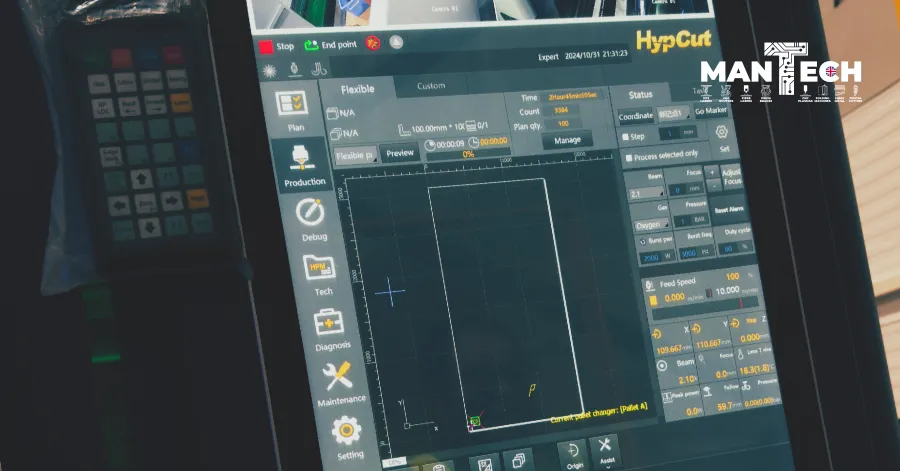This screenshot has width=900, height=471.
Task: Expand the Beam 2.1 dropdown
Action: click(647, 194)
